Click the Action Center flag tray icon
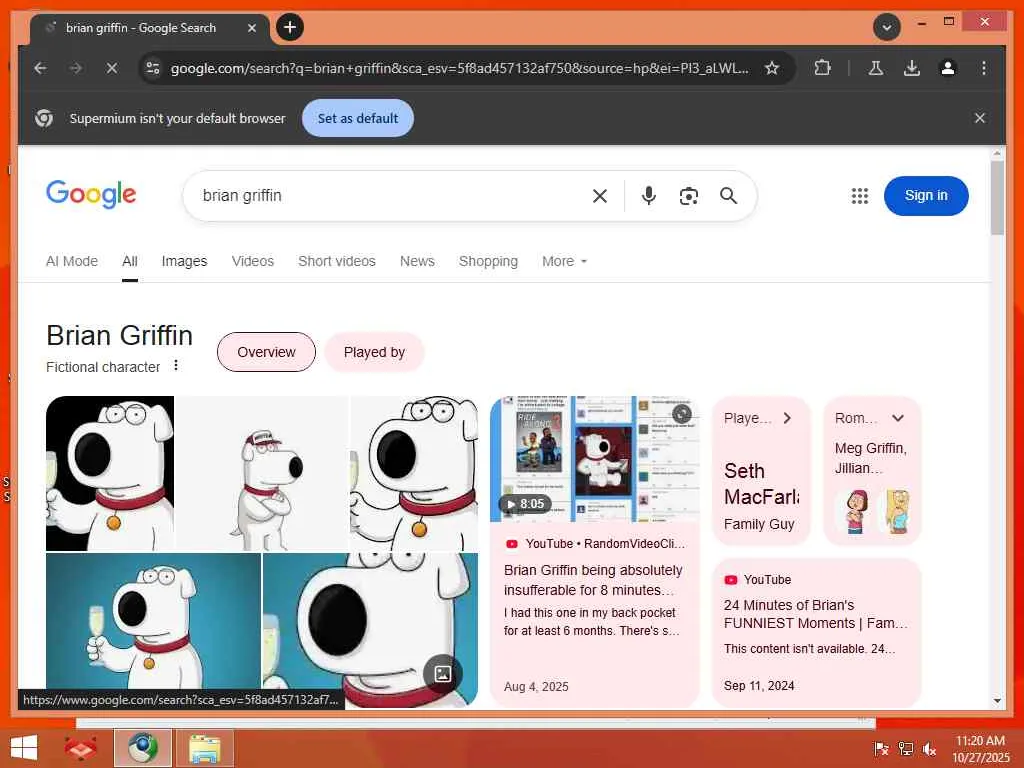Screen dimensions: 1024x768 881,748
